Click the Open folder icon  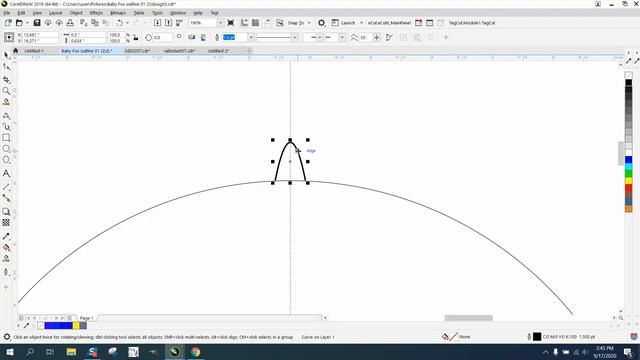(19, 23)
